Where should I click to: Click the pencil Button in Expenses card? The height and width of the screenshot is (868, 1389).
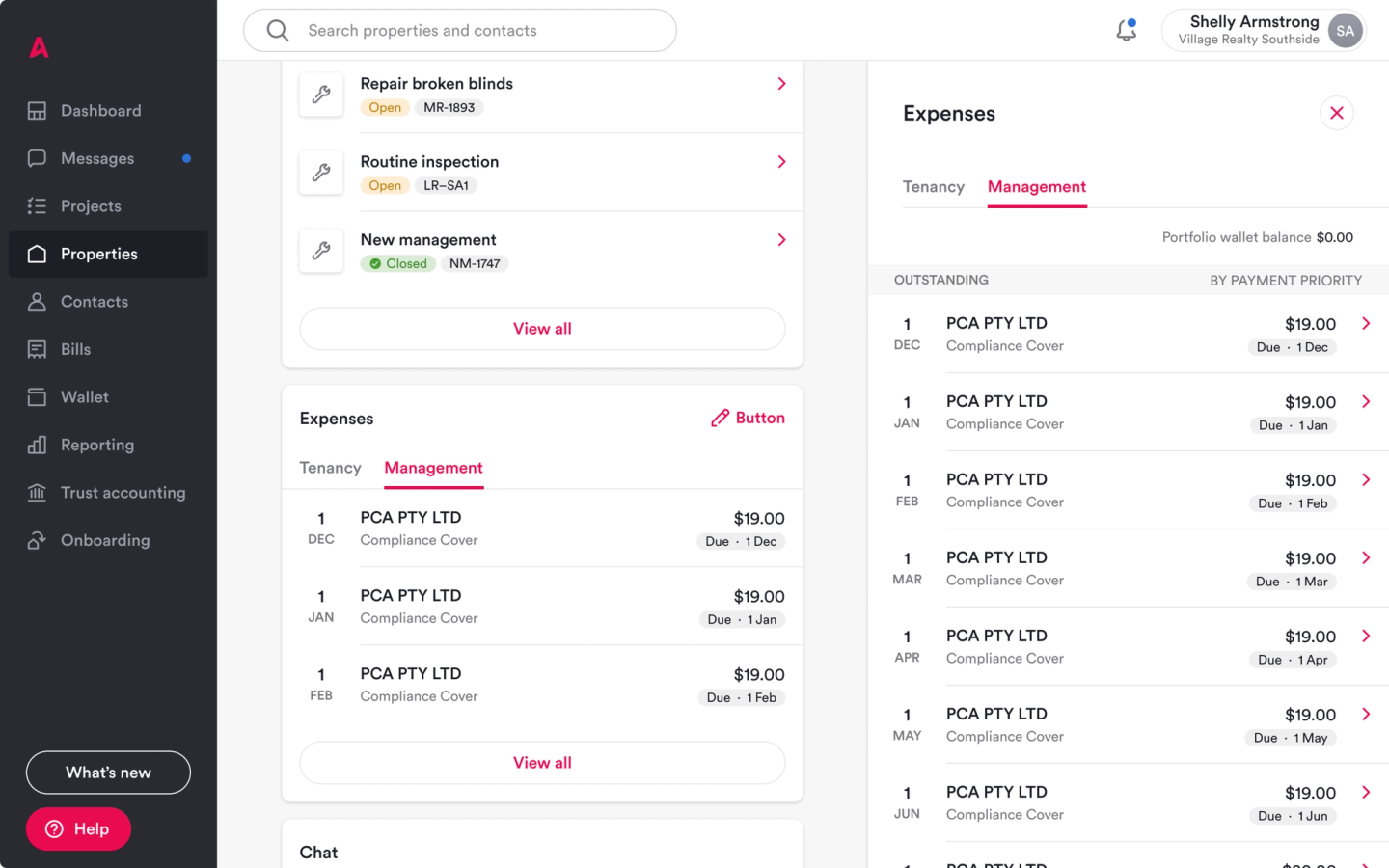[x=749, y=418]
